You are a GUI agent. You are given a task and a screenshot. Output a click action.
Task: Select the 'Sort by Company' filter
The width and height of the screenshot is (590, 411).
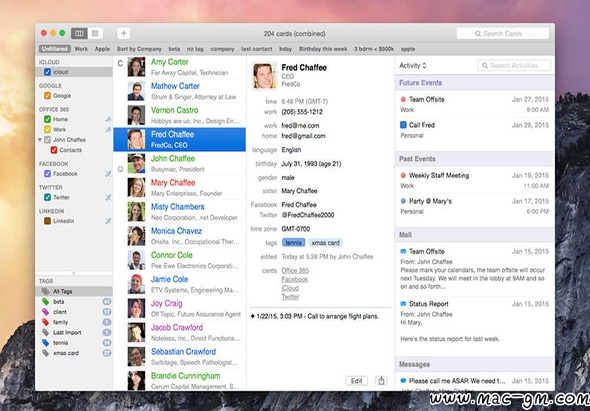click(139, 49)
